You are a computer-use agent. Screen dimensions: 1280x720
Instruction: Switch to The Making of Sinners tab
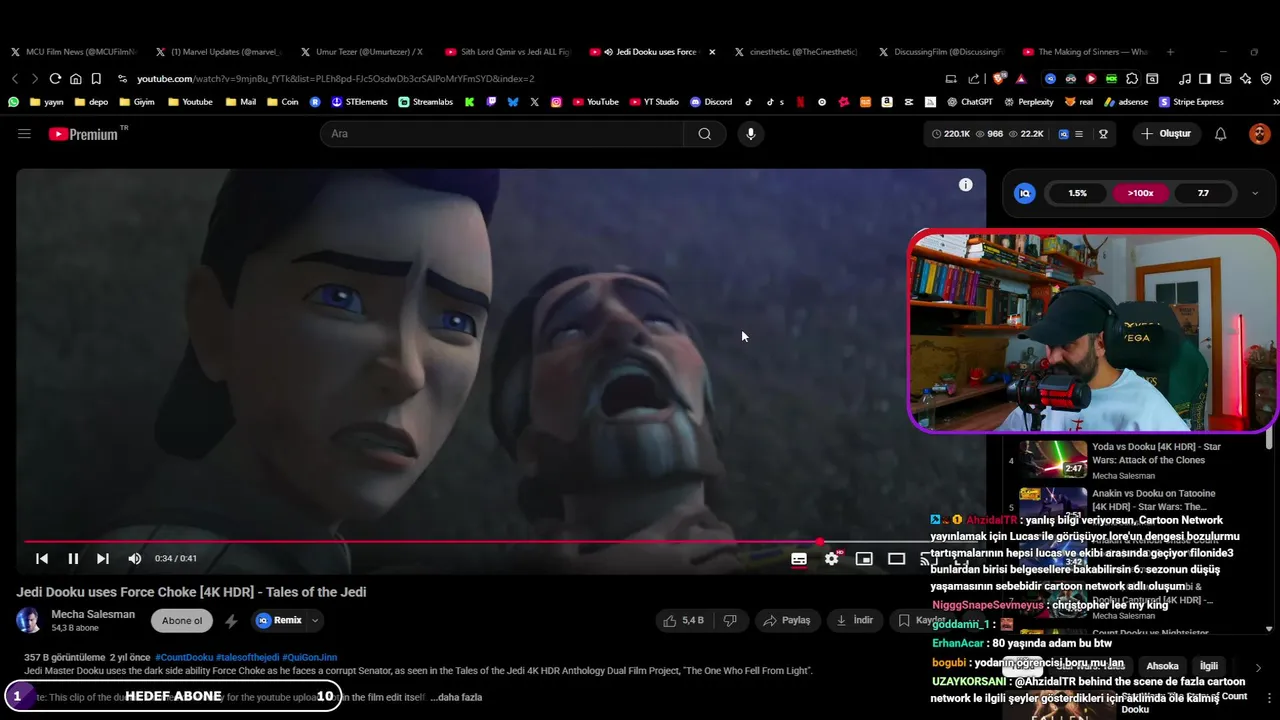(x=1088, y=52)
